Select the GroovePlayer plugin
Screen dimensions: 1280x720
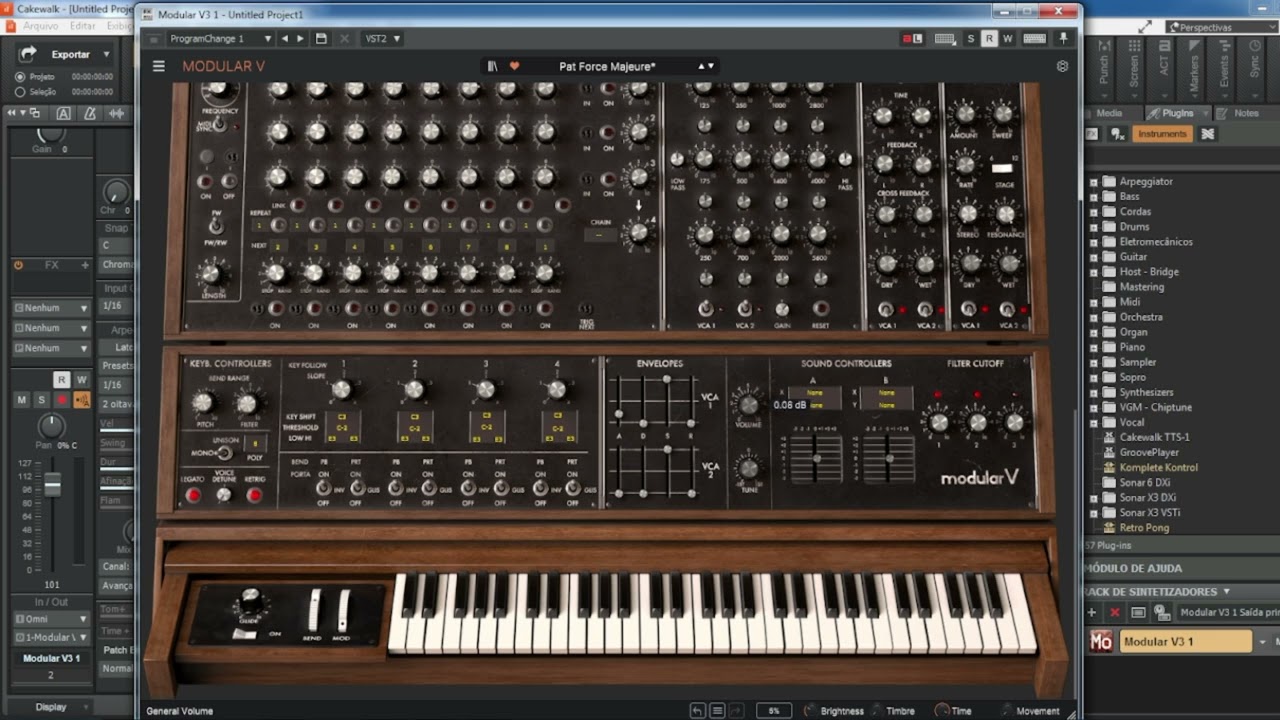pos(1150,452)
